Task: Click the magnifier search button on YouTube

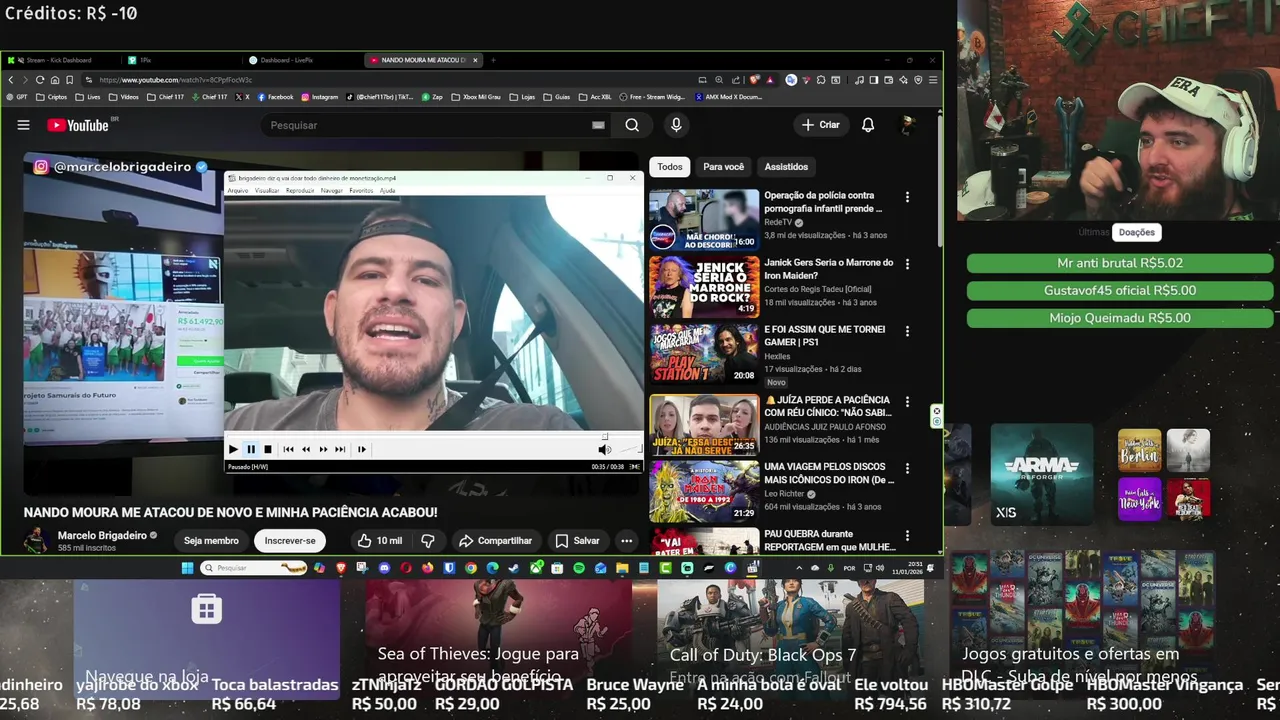Action: tap(632, 125)
